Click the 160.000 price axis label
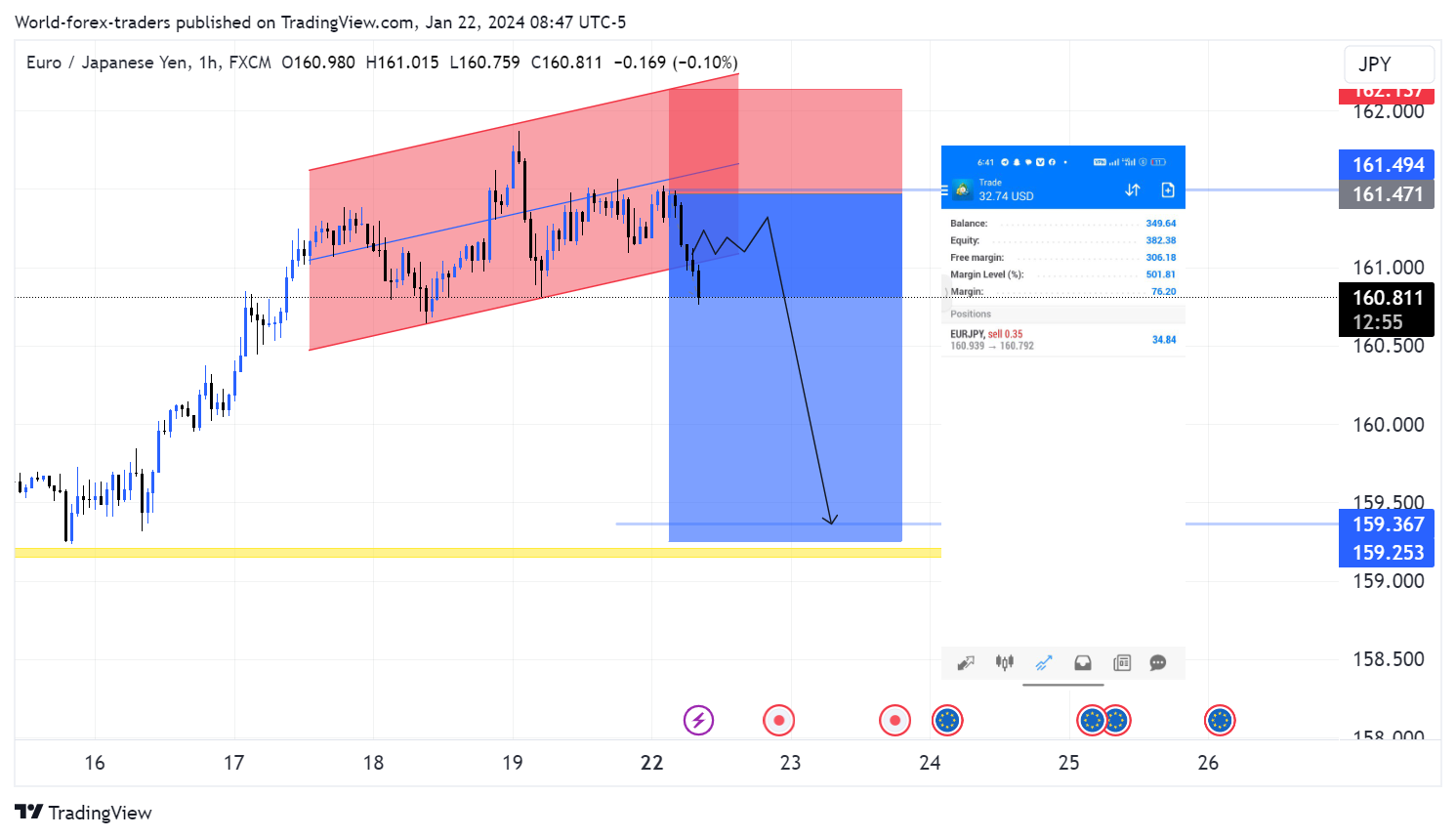The height and width of the screenshot is (838, 1456). point(1388,425)
